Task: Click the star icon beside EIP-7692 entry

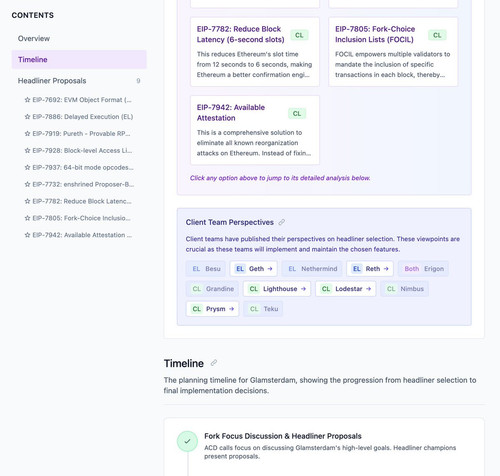Action: point(27,100)
